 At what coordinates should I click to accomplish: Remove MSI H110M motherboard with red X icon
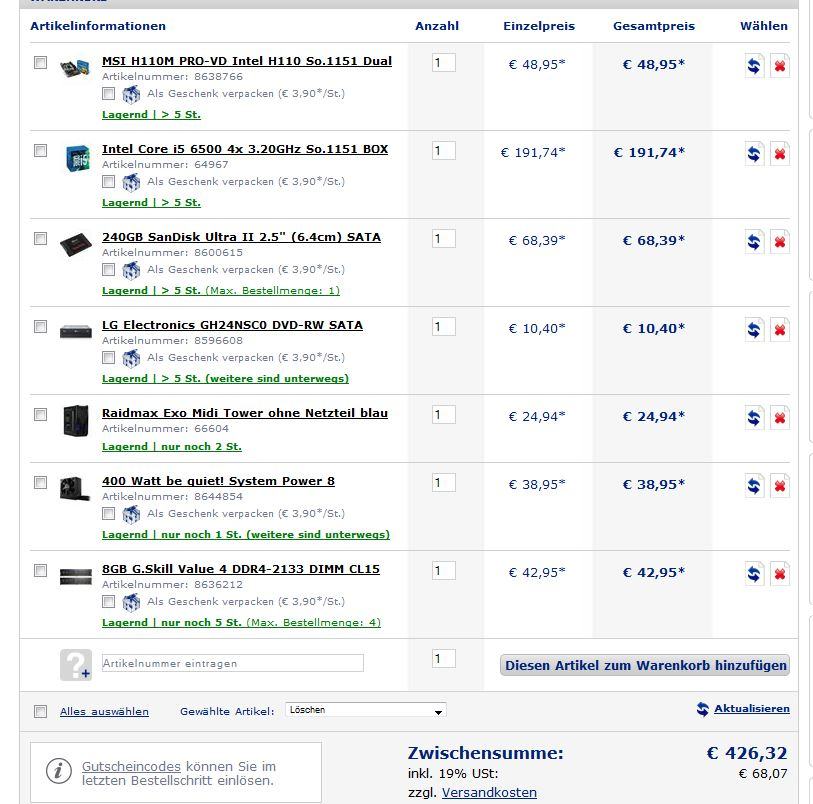coord(779,66)
